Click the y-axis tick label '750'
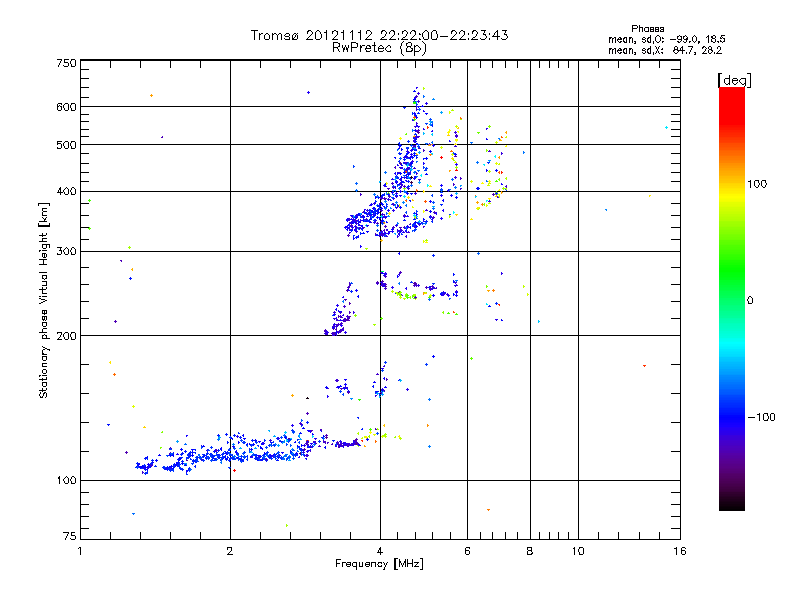 click(66, 63)
